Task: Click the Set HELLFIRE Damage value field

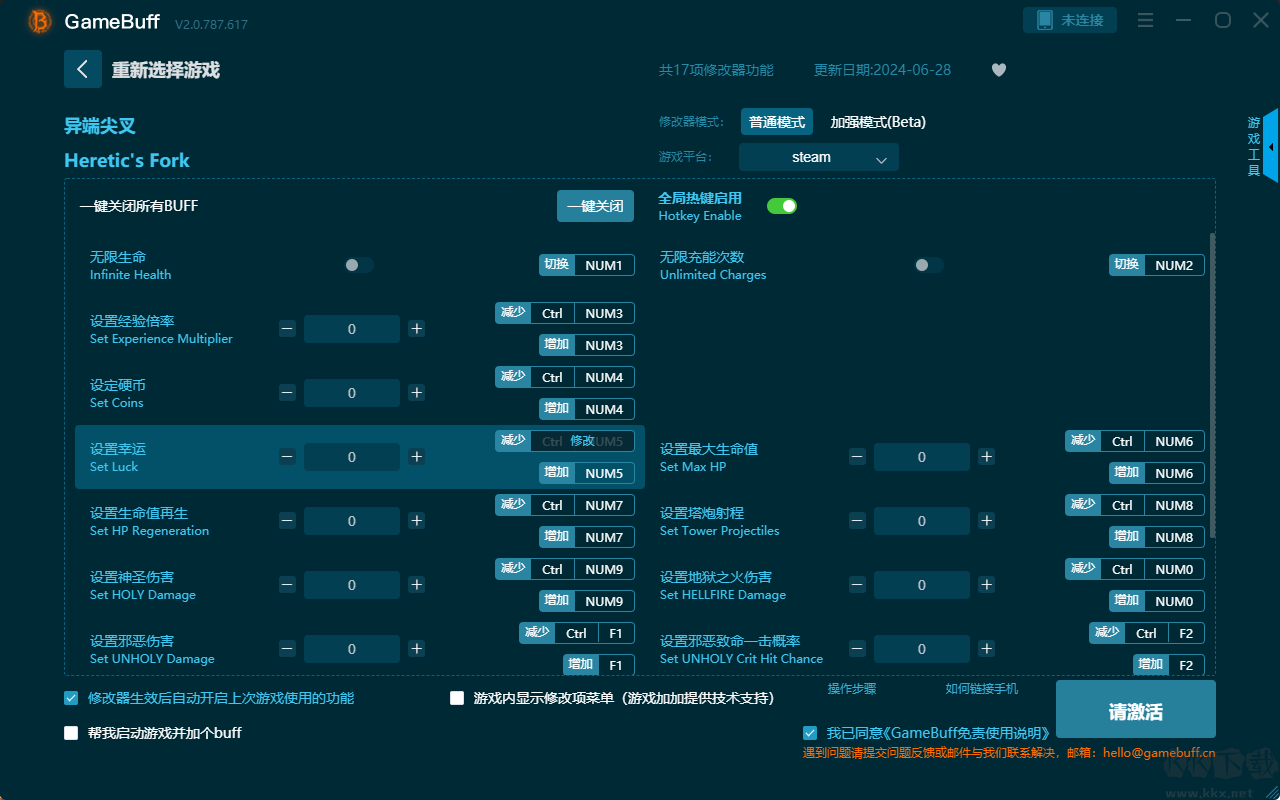Action: pyautogui.click(x=922, y=585)
